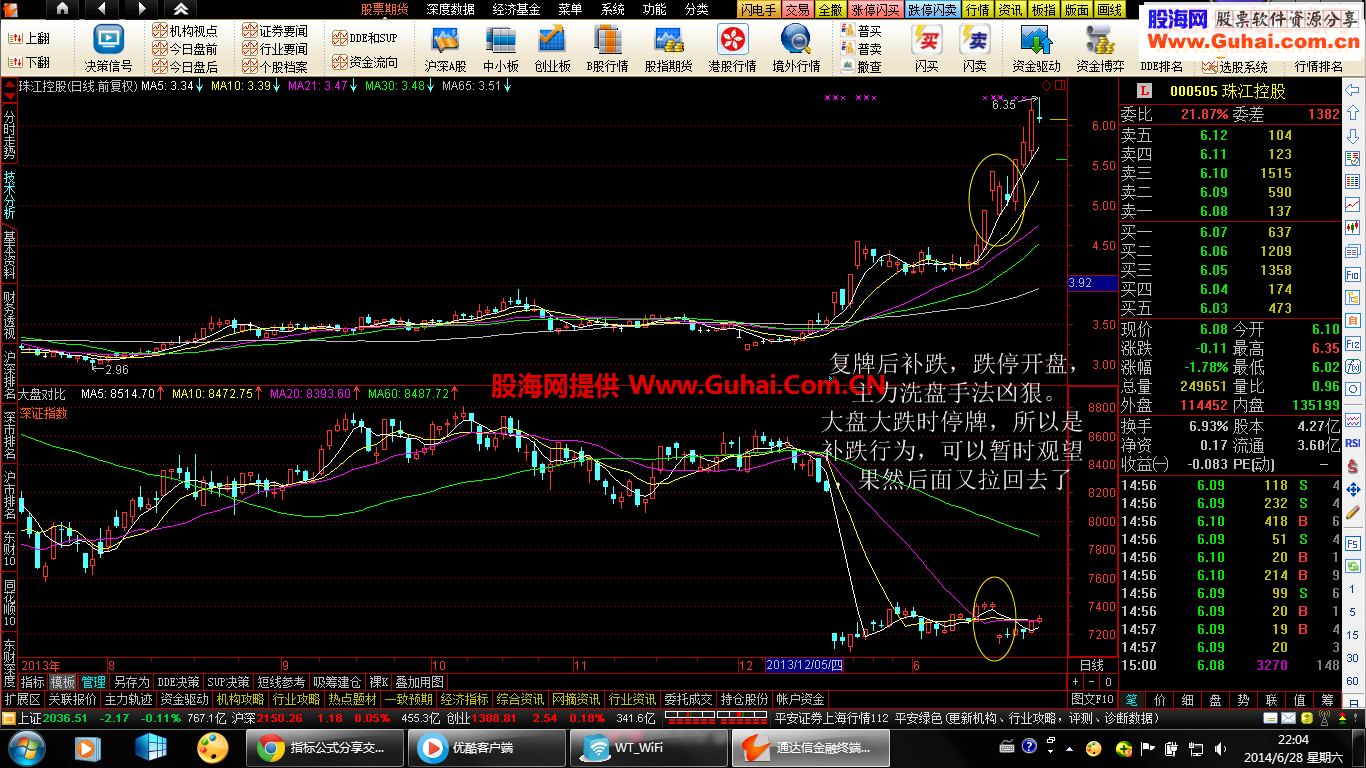This screenshot has width=1366, height=768.
Task: Click the 2013/12/05 date marker
Action: point(806,665)
